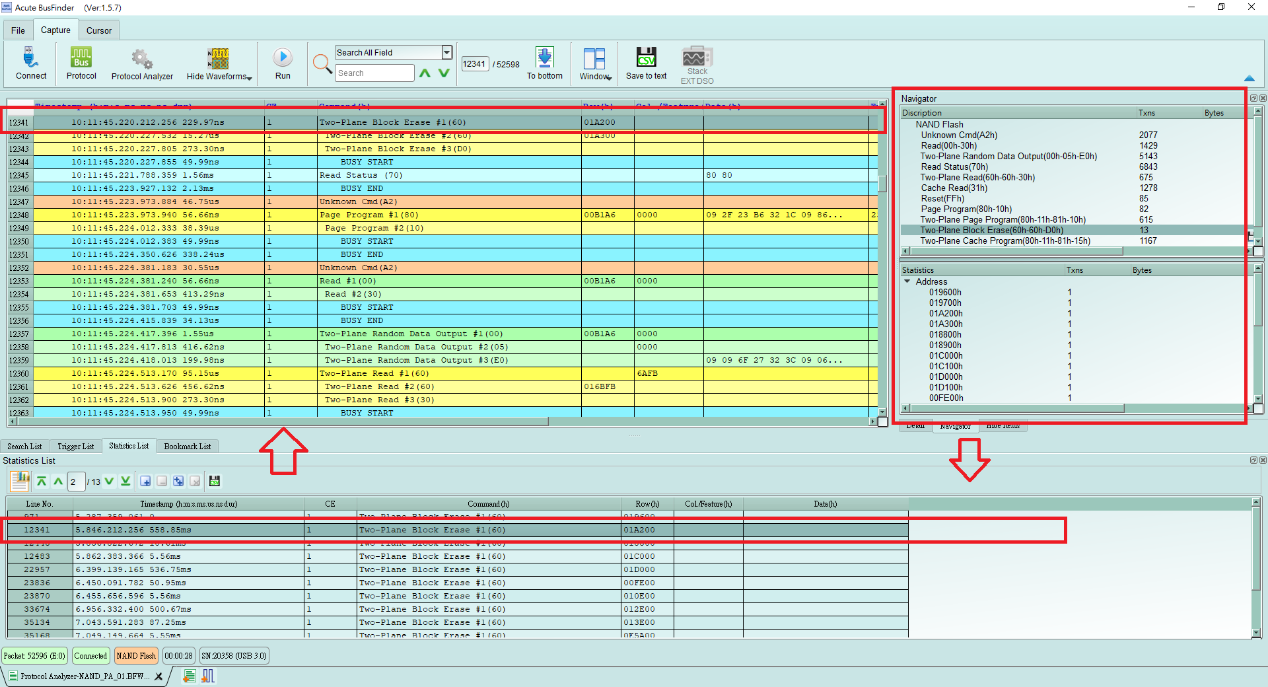Click new protocol analyzer document icon
Viewport: 1268px width, 687px height.
(x=188, y=676)
